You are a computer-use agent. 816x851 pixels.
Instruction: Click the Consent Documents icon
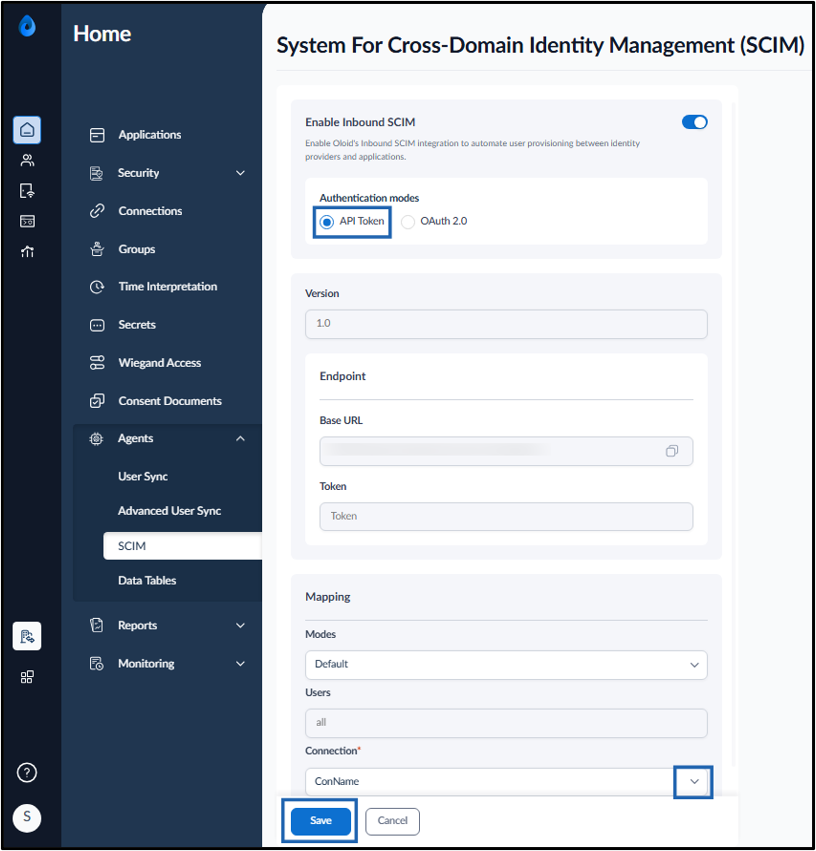97,401
